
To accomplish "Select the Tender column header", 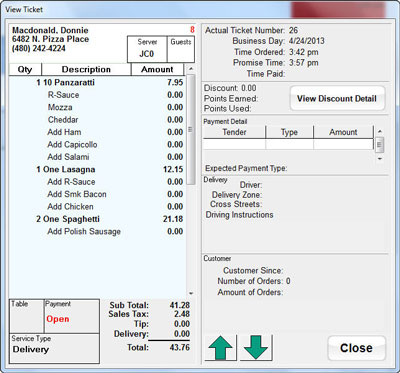I will [x=234, y=132].
